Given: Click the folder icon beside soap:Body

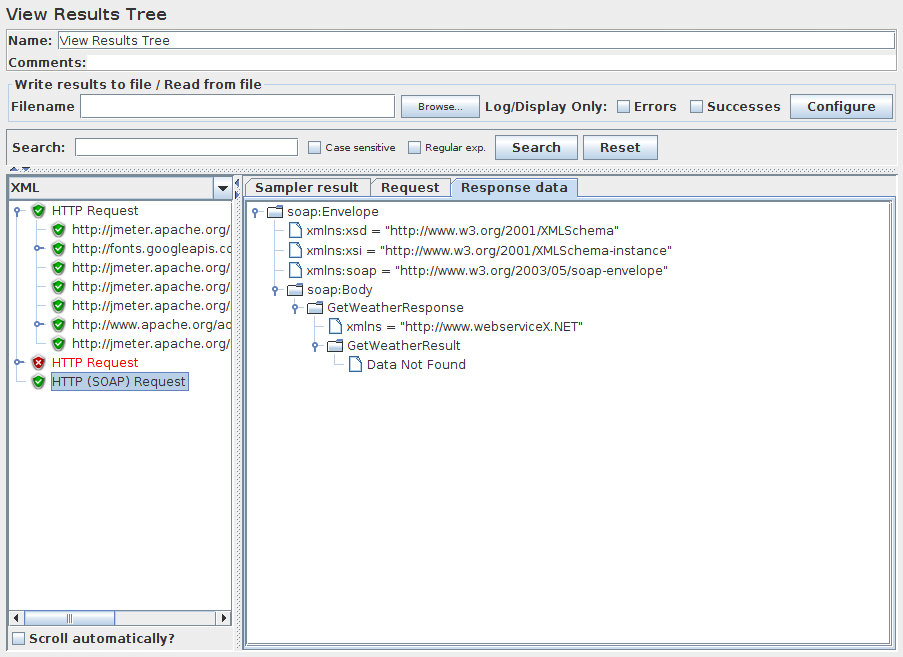Looking at the screenshot, I should [294, 289].
